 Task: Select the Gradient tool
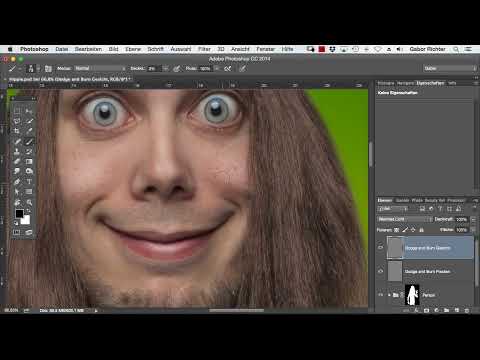29,161
